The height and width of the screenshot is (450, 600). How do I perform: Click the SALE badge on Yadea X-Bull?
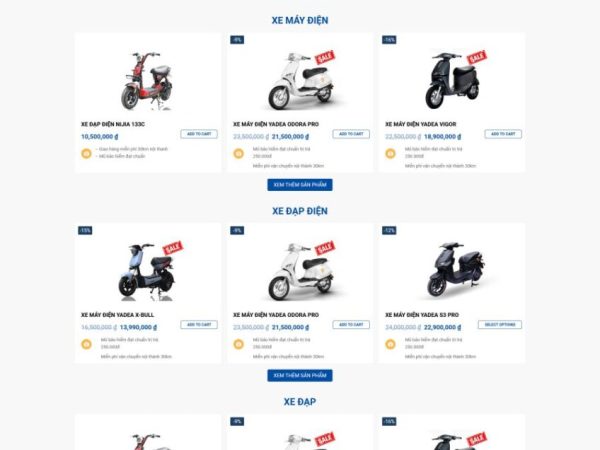(172, 247)
